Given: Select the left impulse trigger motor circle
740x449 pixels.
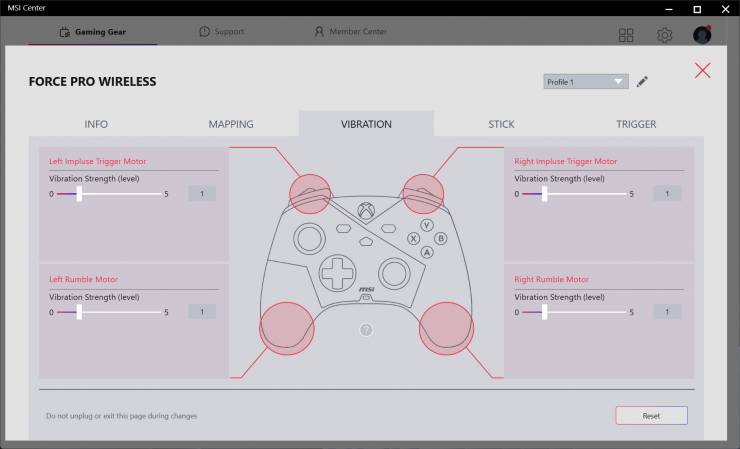Looking at the screenshot, I should pos(310,191).
